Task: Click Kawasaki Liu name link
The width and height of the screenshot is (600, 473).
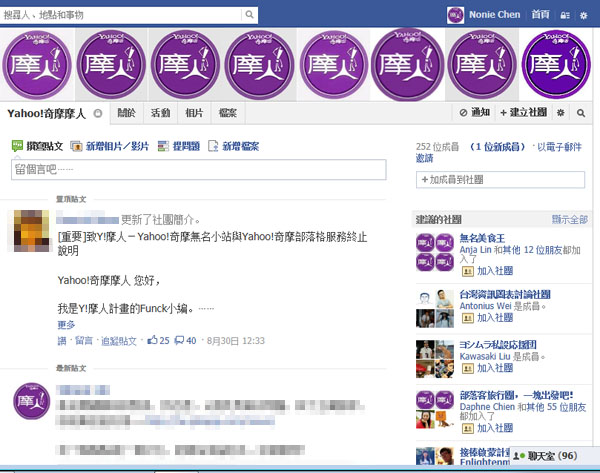Action: coord(485,356)
